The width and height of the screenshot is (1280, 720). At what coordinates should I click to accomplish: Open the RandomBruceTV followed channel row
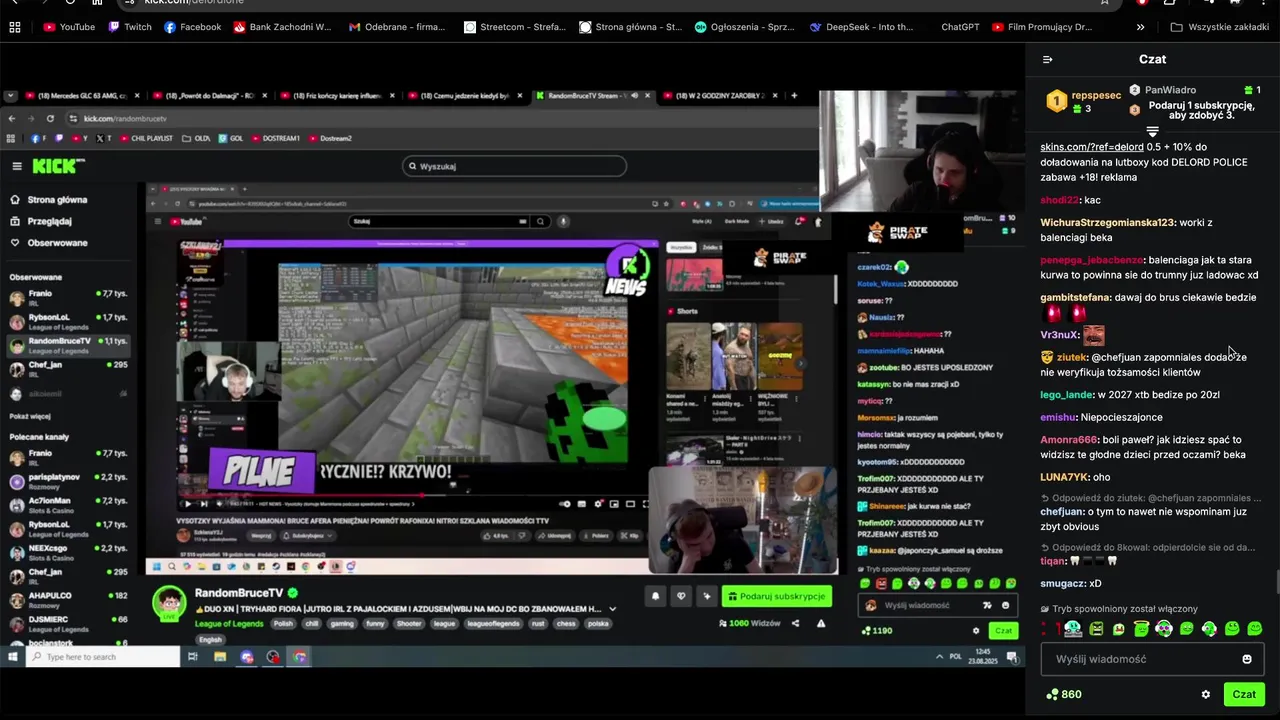pos(68,344)
